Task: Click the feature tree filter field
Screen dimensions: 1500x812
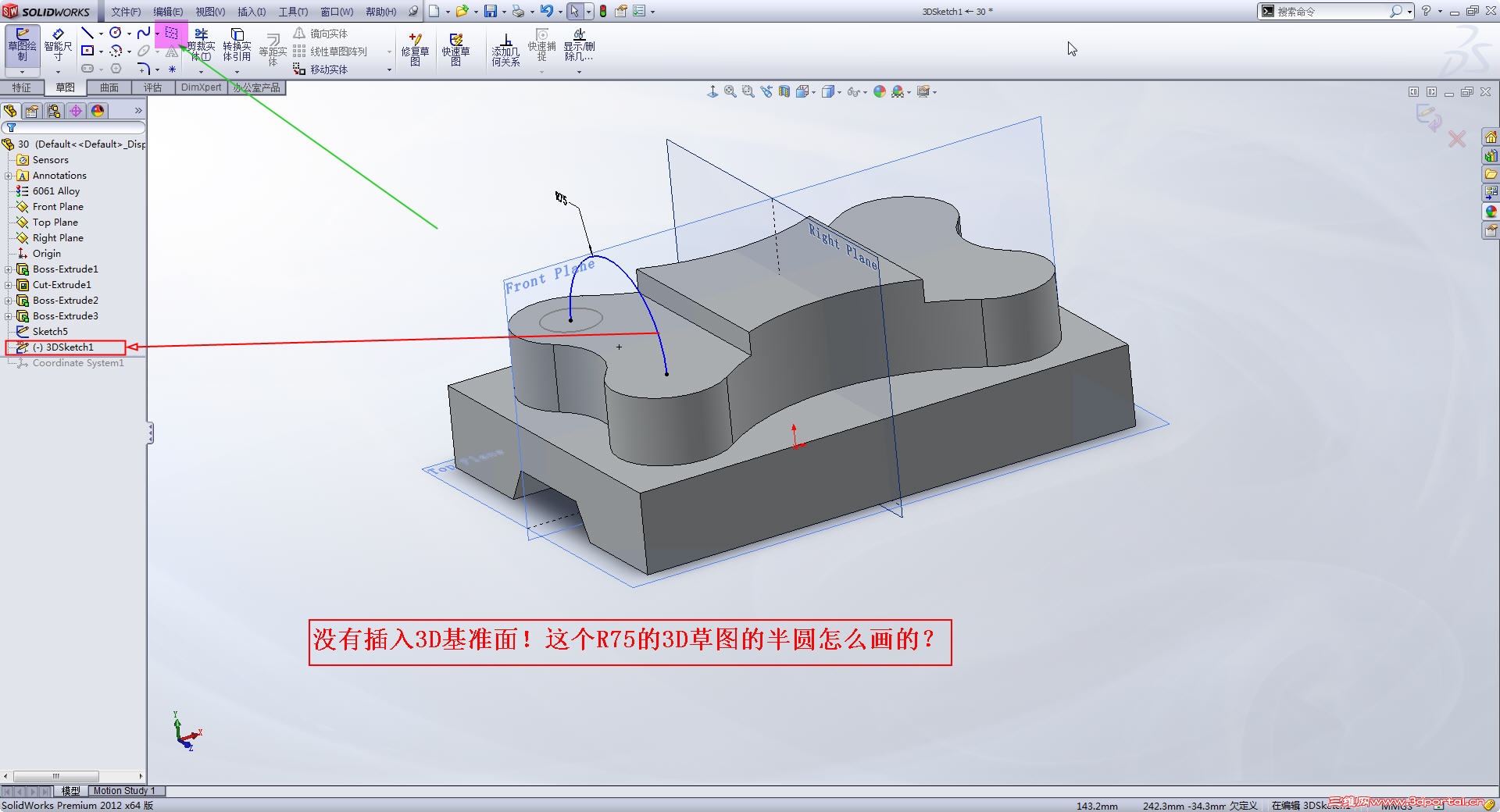Action: click(x=73, y=127)
